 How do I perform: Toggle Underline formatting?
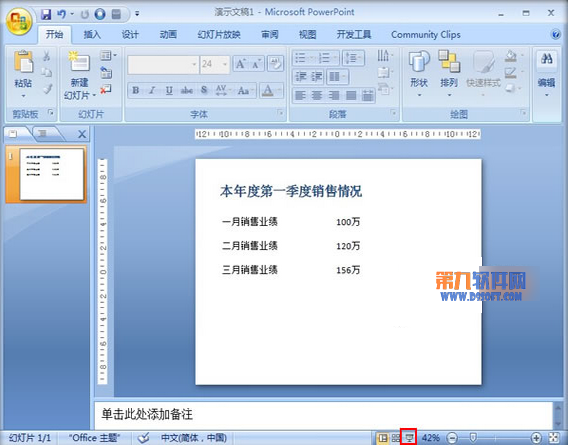[x=169, y=90]
